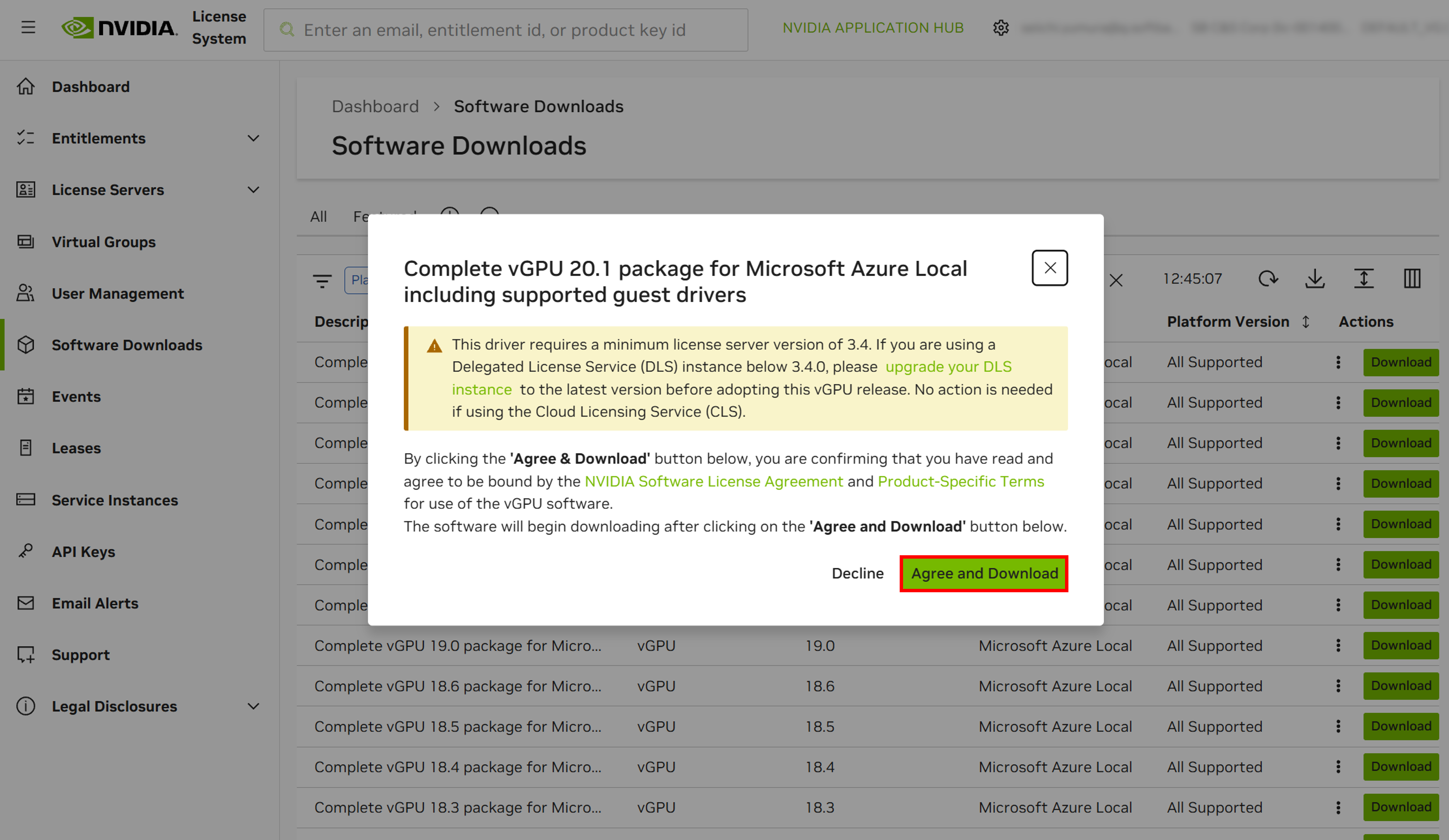Clear the filter with the X icon beside the timestamp

[x=1116, y=281]
